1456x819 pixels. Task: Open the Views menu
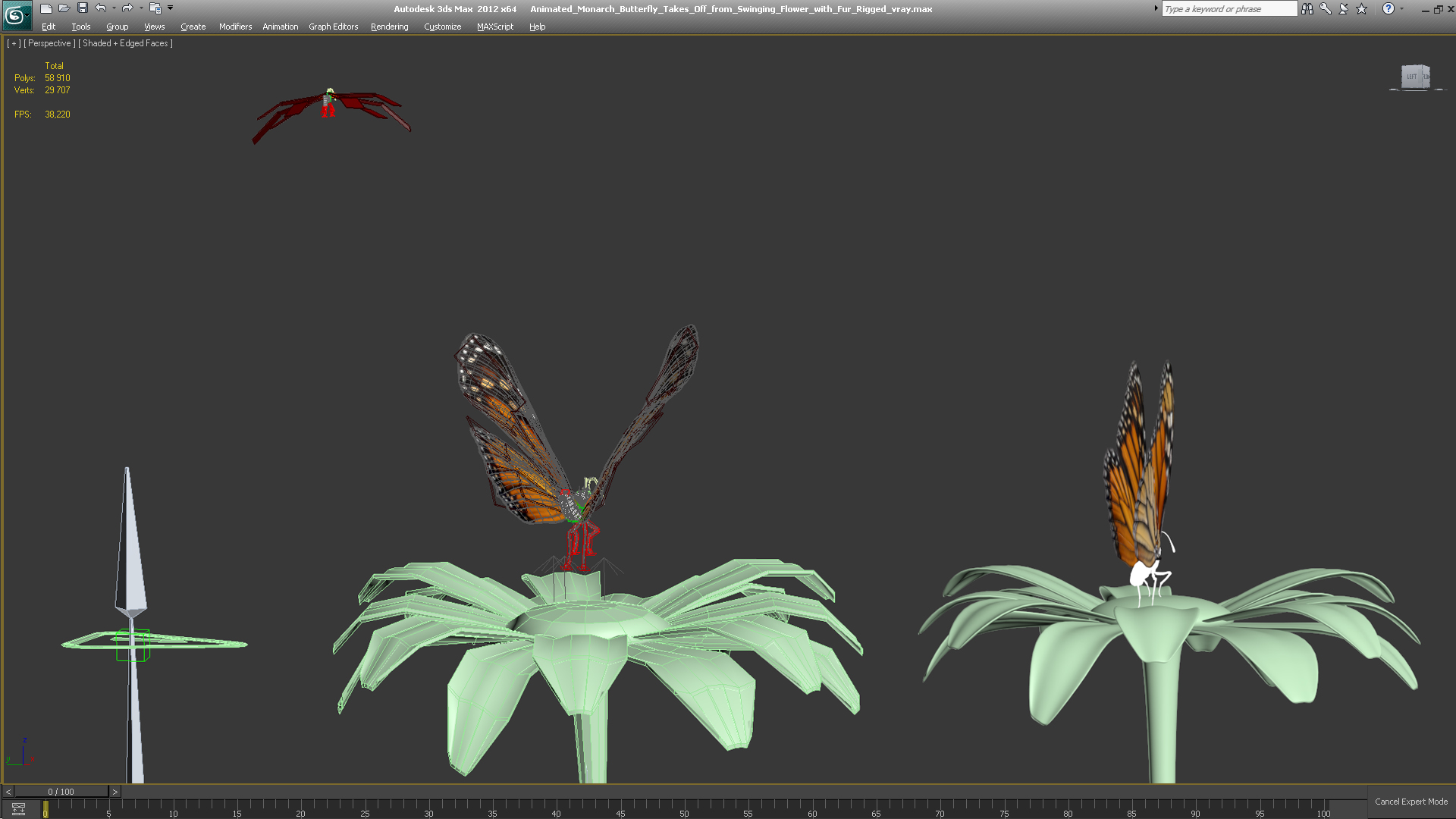pos(155,27)
